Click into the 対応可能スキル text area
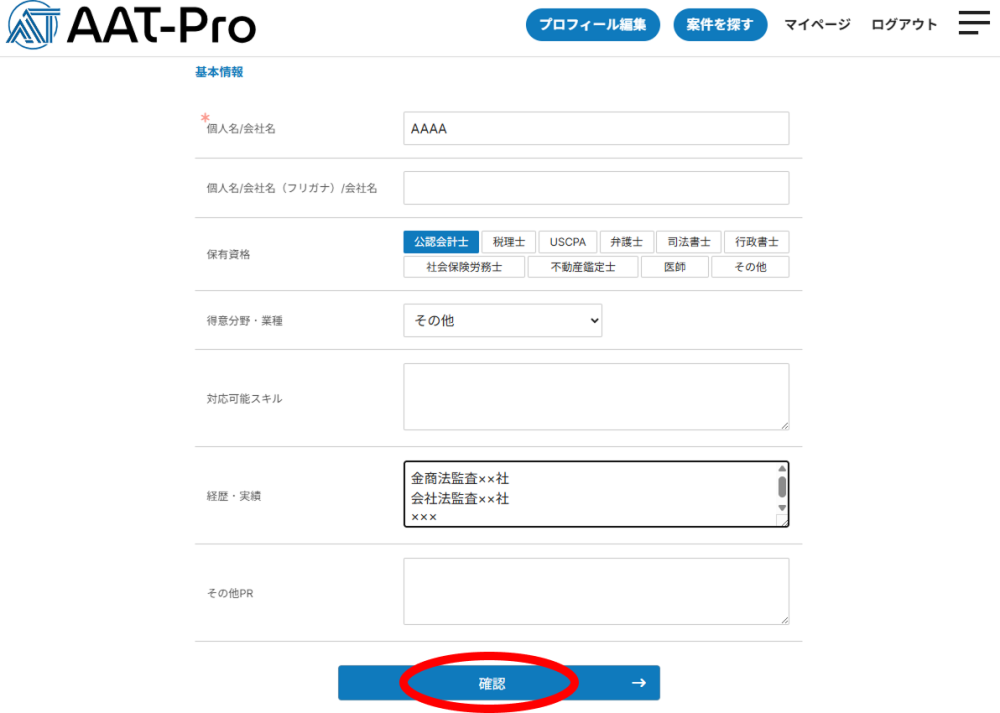 [x=596, y=397]
